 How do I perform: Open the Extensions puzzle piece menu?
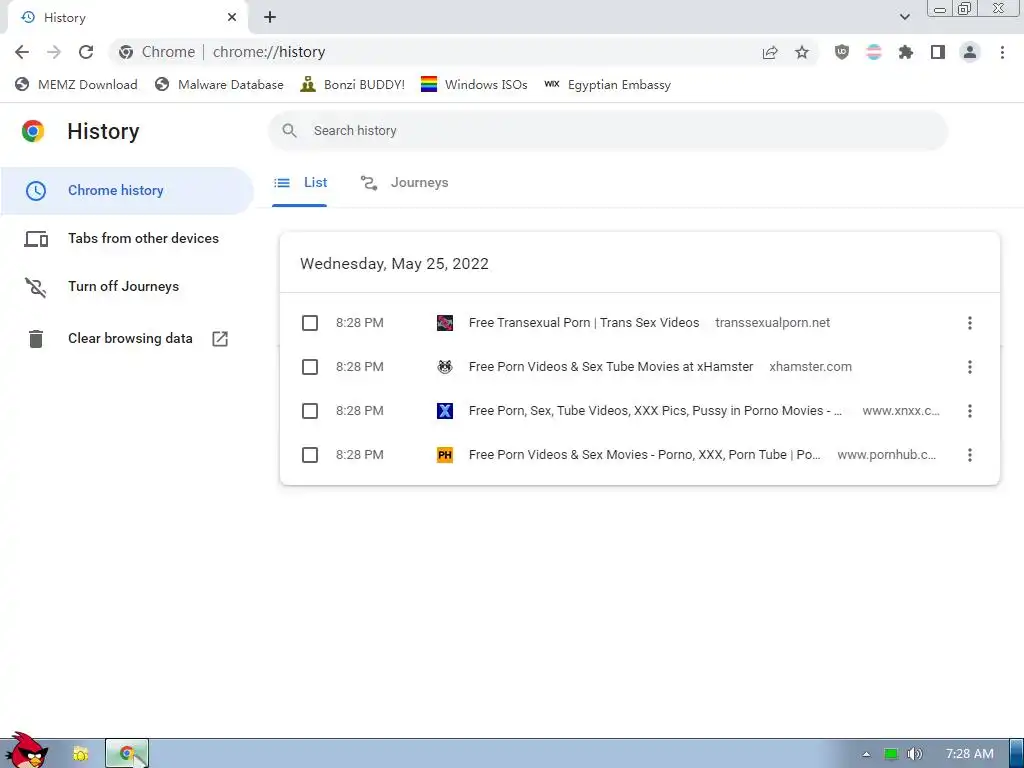[x=906, y=52]
